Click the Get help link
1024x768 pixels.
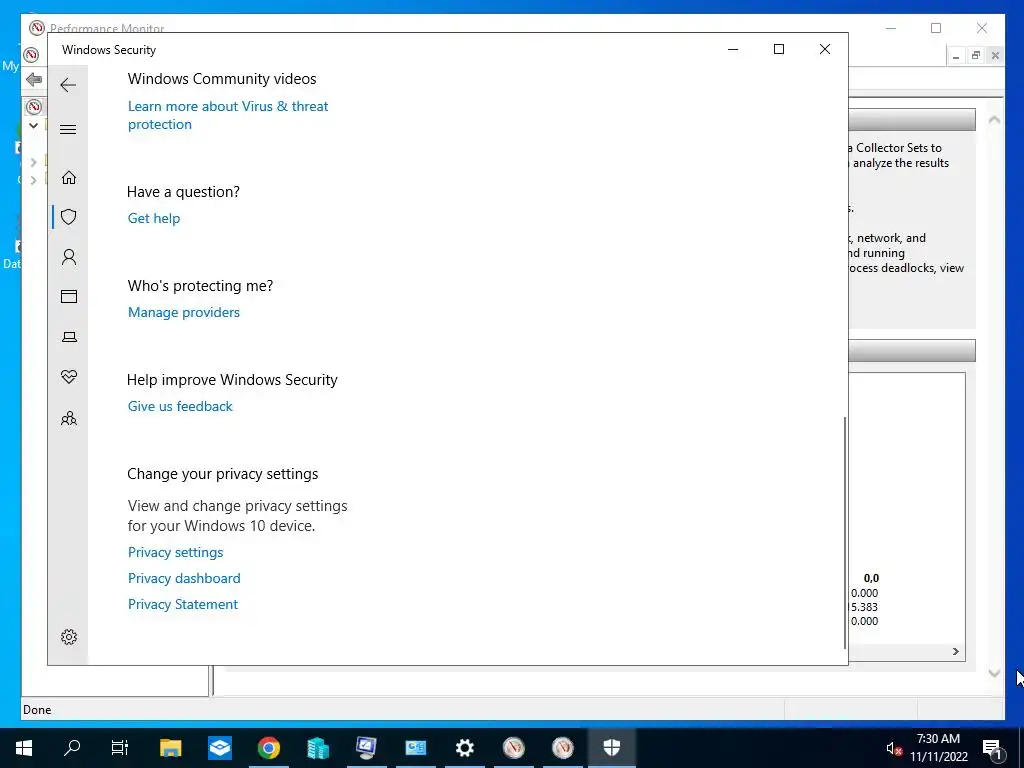coord(153,218)
